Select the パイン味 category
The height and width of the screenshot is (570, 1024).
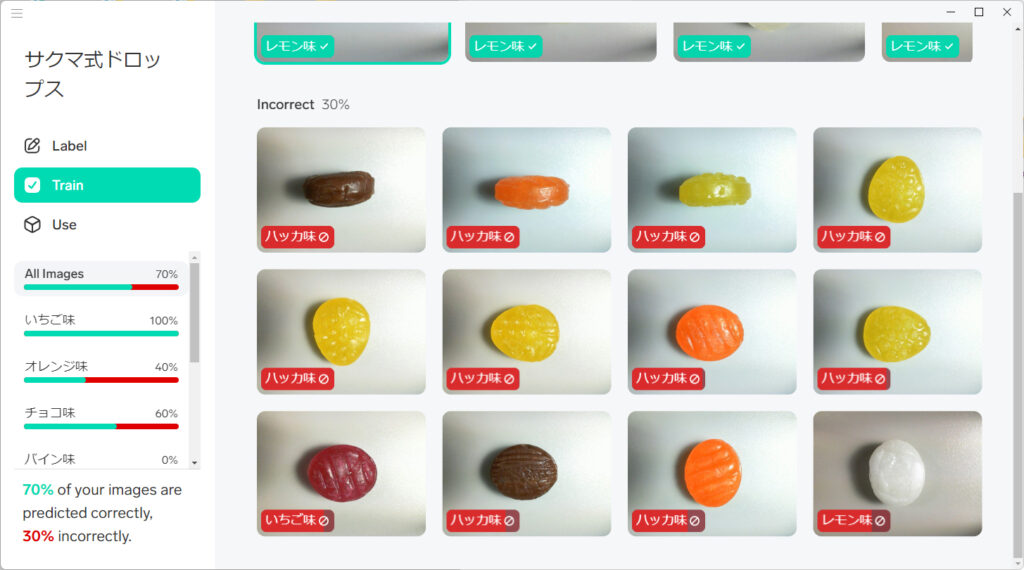[x=101, y=459]
